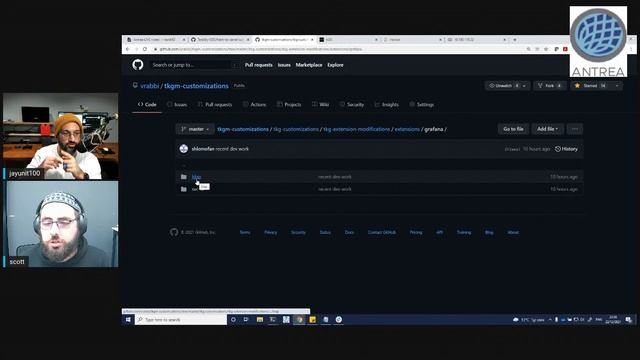Viewport: 640px width, 360px height.
Task: Open a new browser tab with plus button
Action: pyautogui.click(x=515, y=40)
